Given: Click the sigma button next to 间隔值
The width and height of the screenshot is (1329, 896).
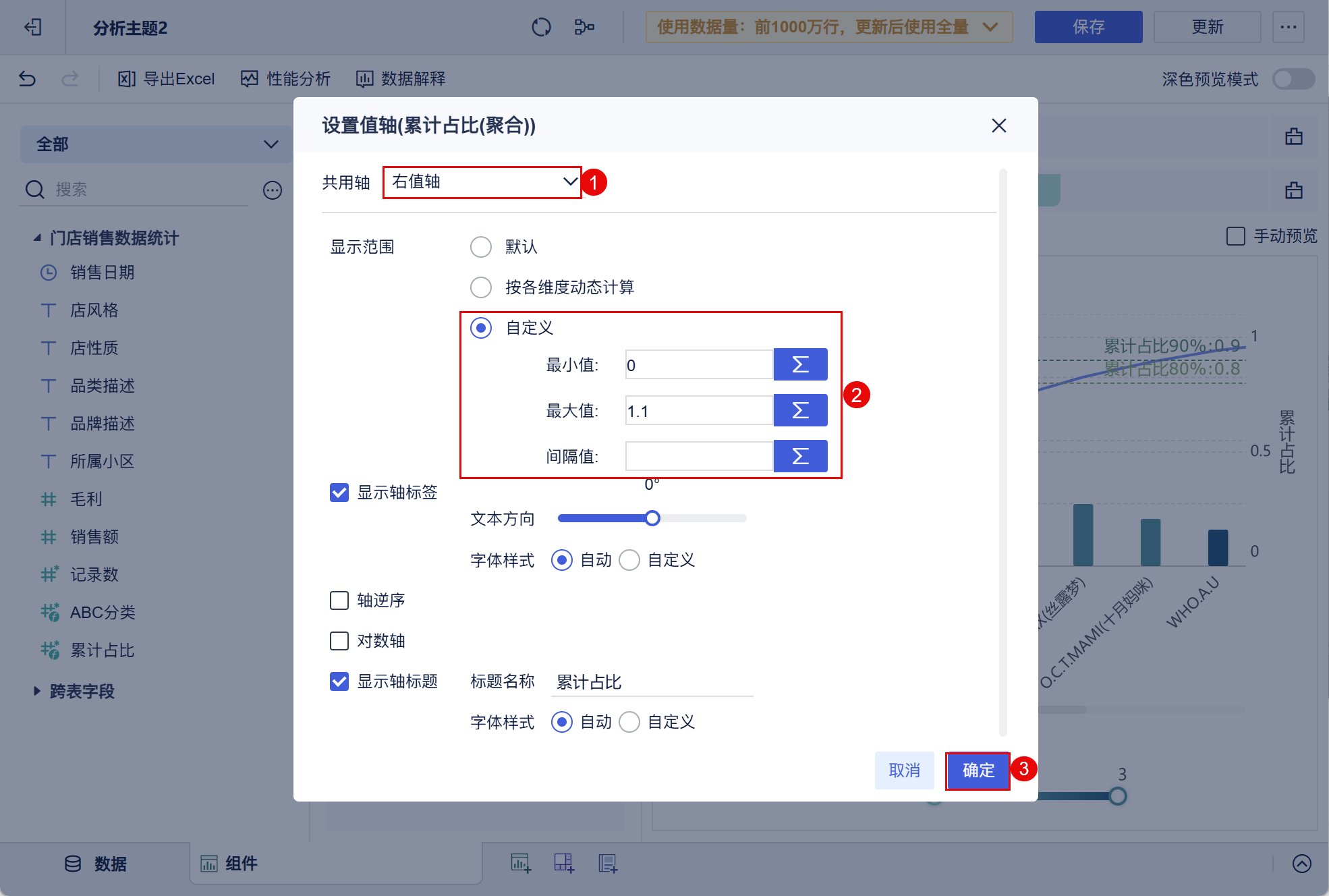Looking at the screenshot, I should [x=800, y=457].
